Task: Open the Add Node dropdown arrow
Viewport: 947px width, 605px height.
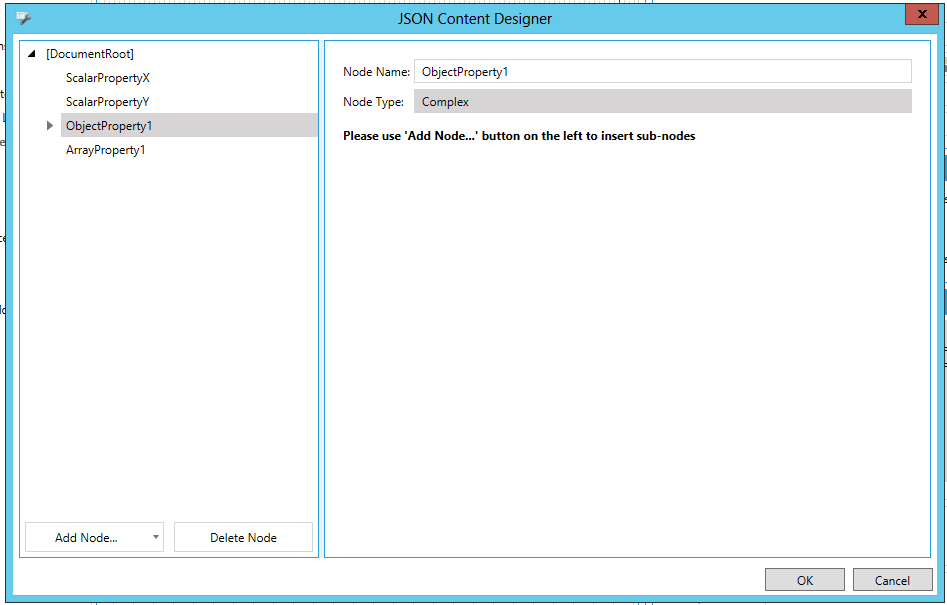Action: point(156,537)
